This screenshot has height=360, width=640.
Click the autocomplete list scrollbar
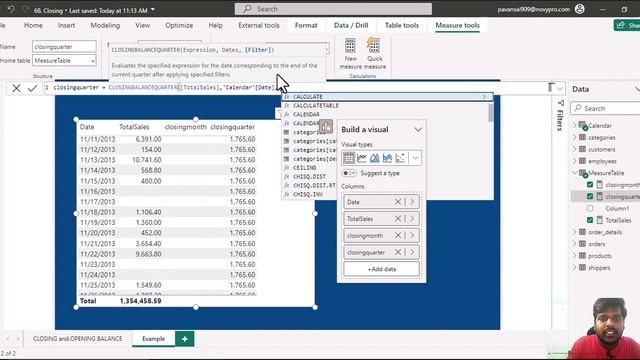coord(490,113)
